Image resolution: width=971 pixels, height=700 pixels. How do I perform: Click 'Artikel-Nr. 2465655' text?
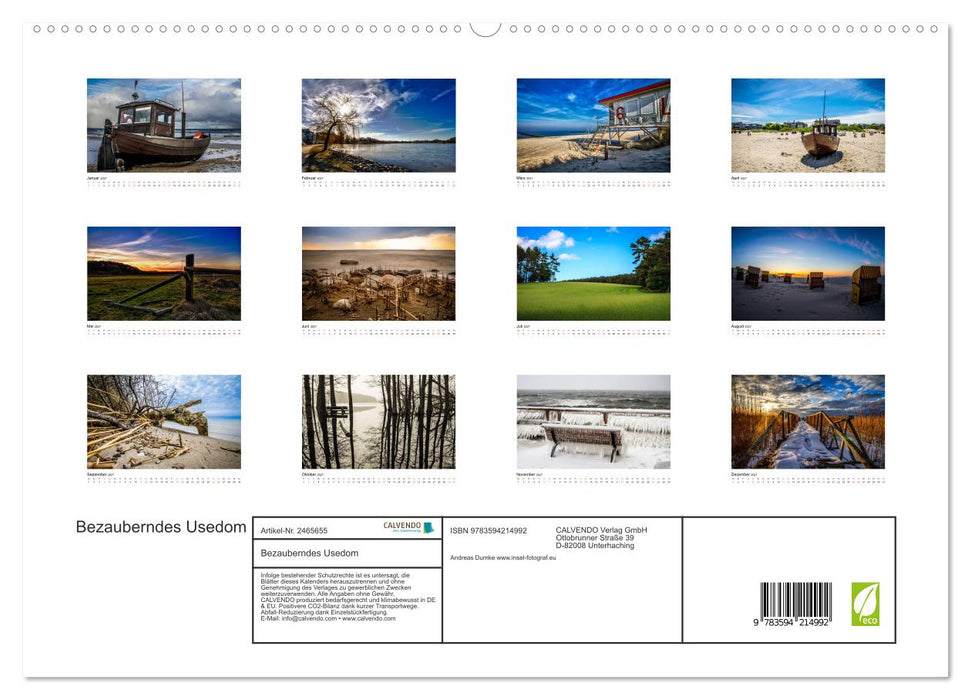click(294, 531)
